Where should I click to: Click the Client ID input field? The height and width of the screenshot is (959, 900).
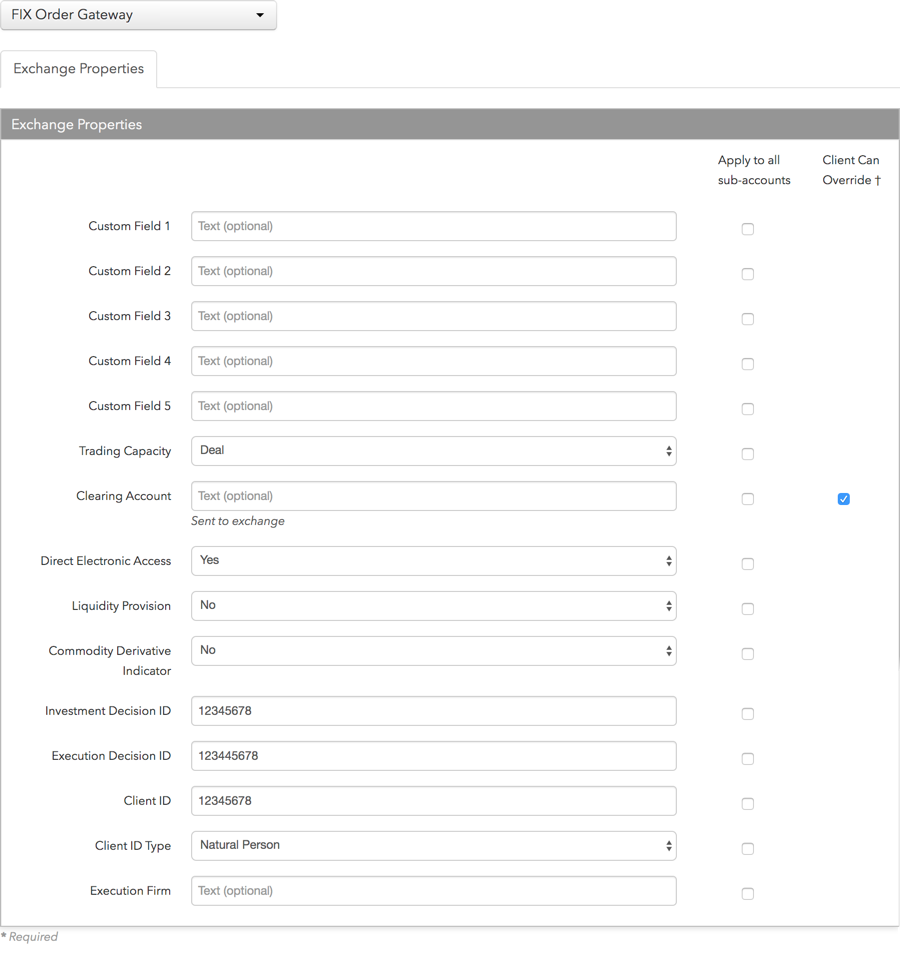point(433,801)
